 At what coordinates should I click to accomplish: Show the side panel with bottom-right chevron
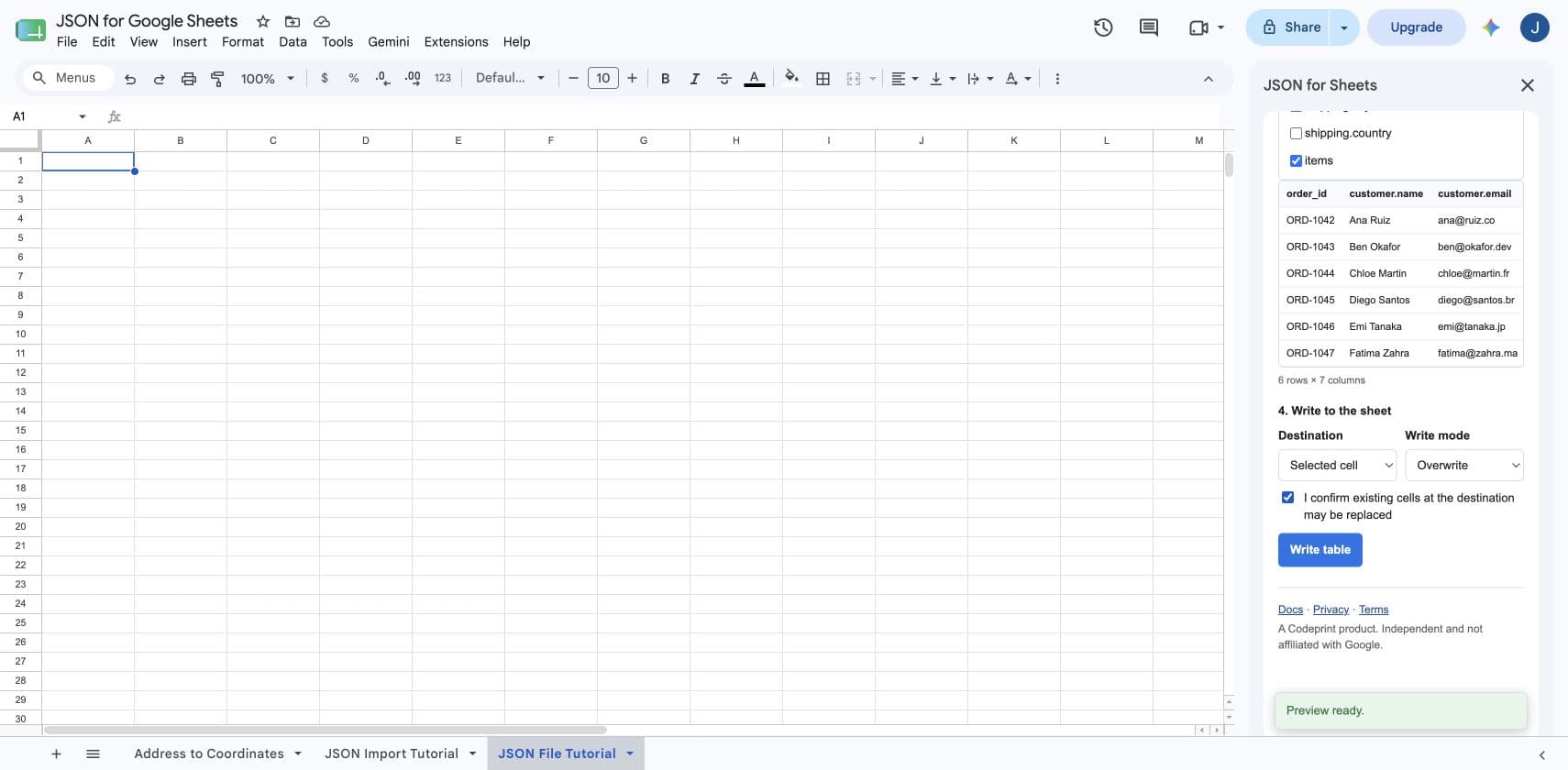[x=1541, y=755]
